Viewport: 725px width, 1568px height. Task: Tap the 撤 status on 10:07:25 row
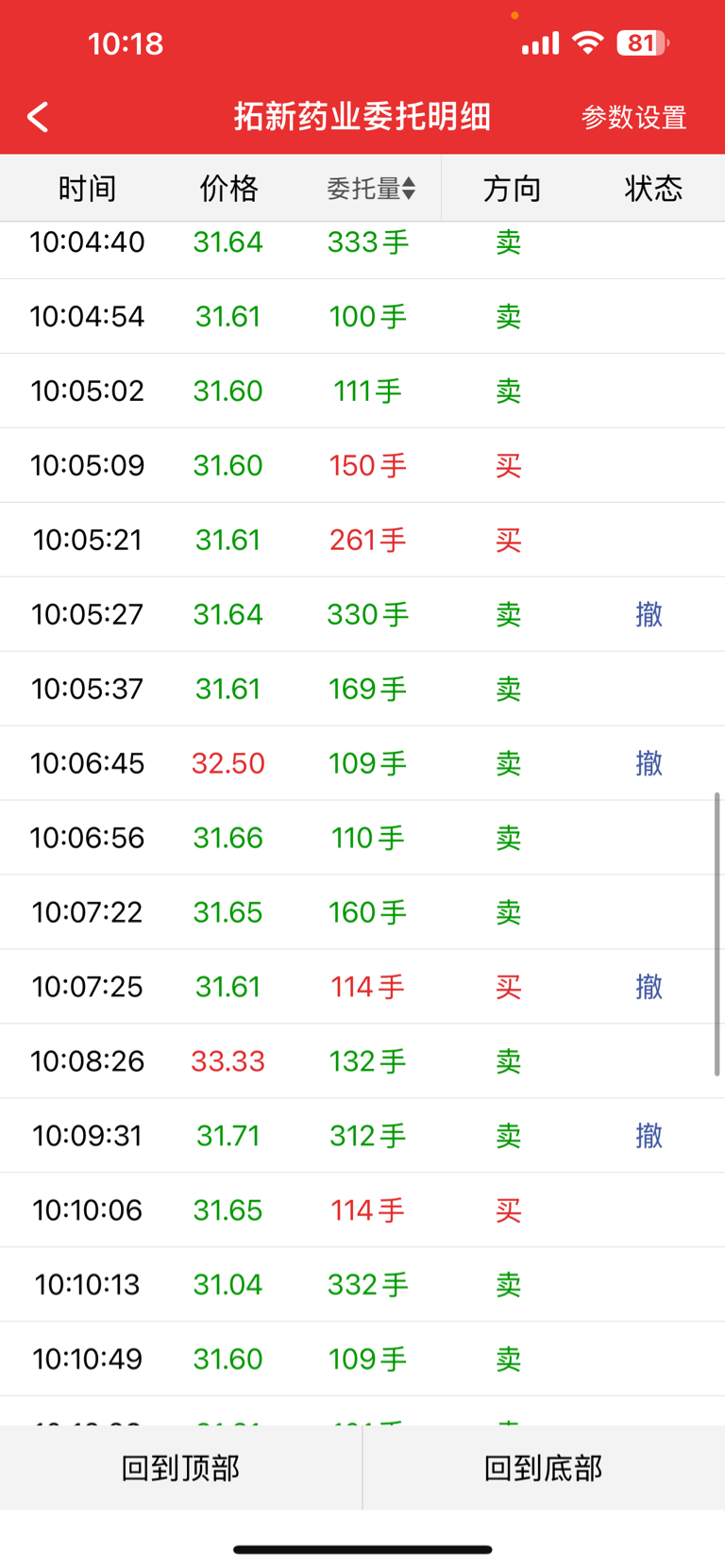(649, 987)
